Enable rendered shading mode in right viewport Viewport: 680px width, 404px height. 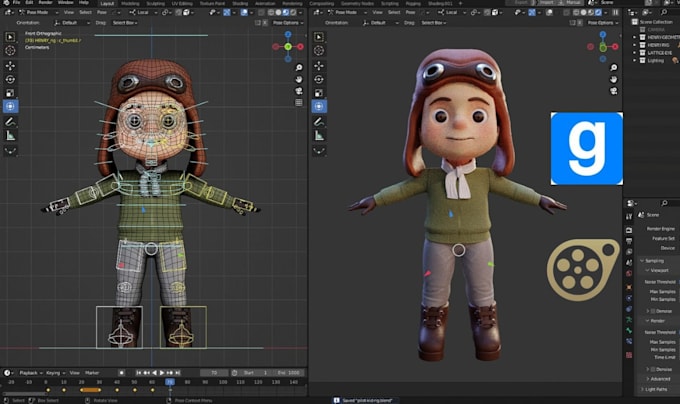point(598,13)
